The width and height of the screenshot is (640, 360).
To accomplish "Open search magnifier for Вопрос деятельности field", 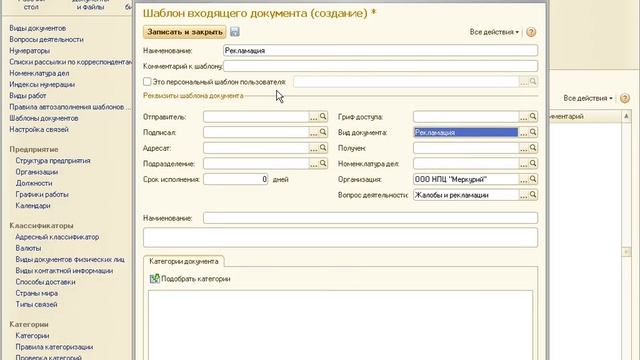I will click(533, 195).
